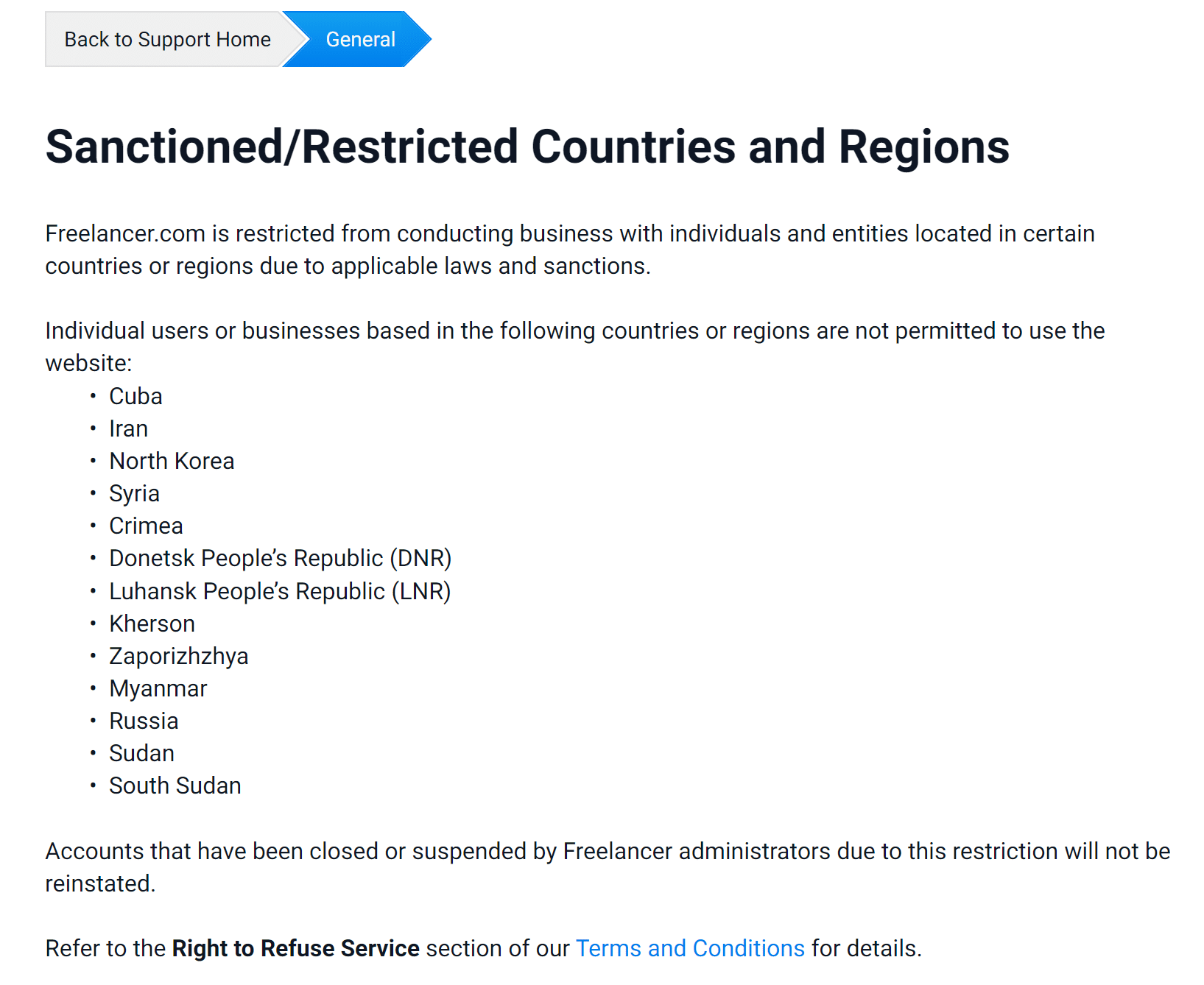Screen dimensions: 1204x985
Task: Click the Myanmar list entry
Action: [158, 688]
